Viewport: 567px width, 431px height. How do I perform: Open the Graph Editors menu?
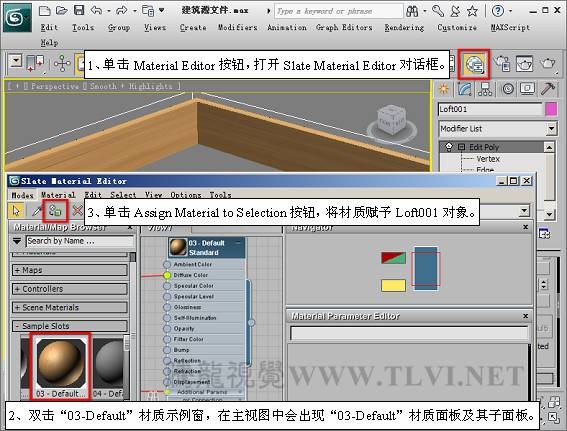(344, 27)
